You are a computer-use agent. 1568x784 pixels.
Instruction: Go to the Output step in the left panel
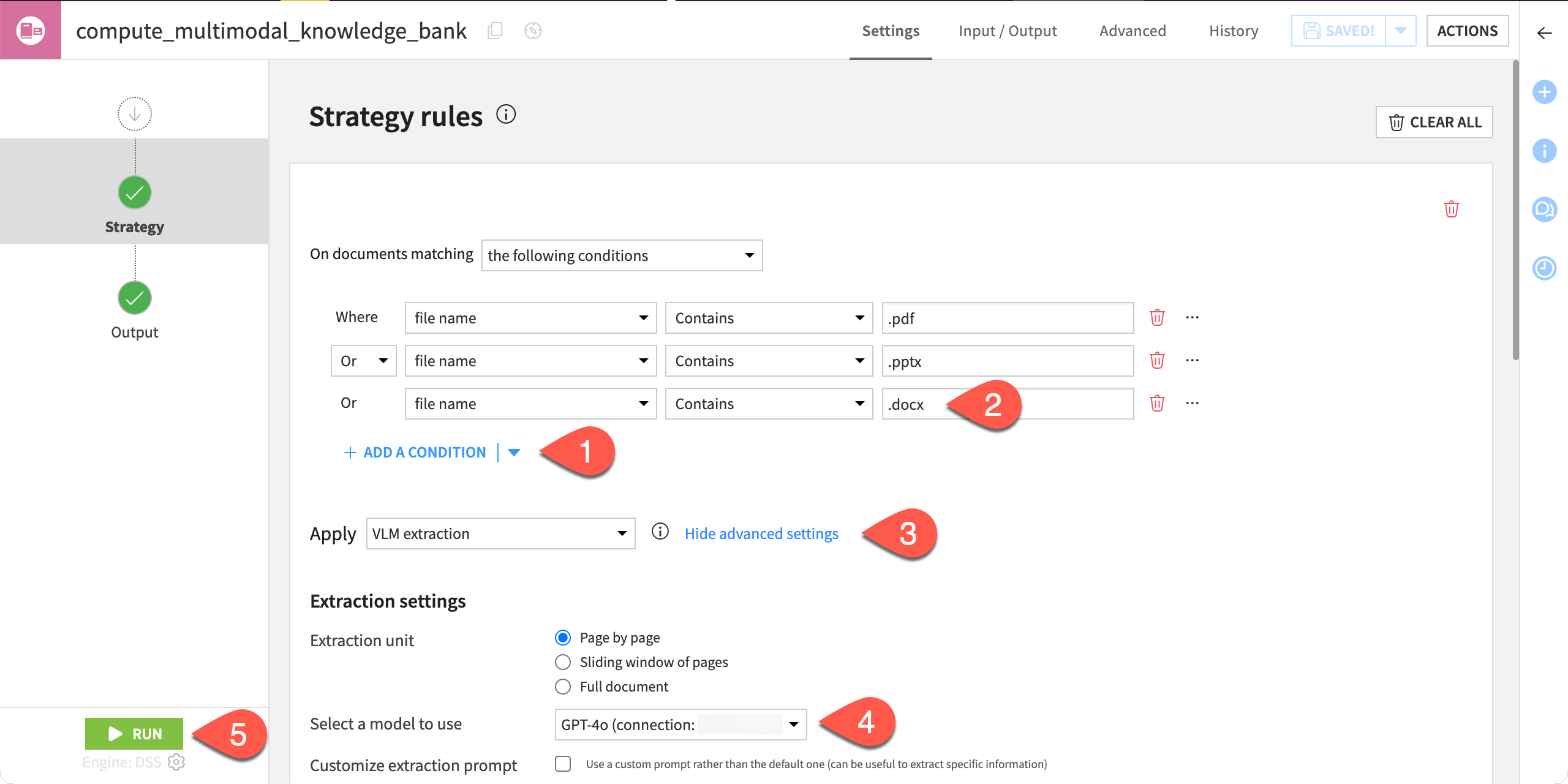click(x=134, y=310)
